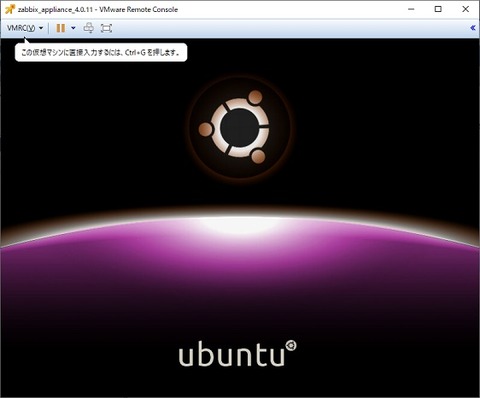
Task: Open the VMRC(V) menu
Action: click(x=25, y=28)
